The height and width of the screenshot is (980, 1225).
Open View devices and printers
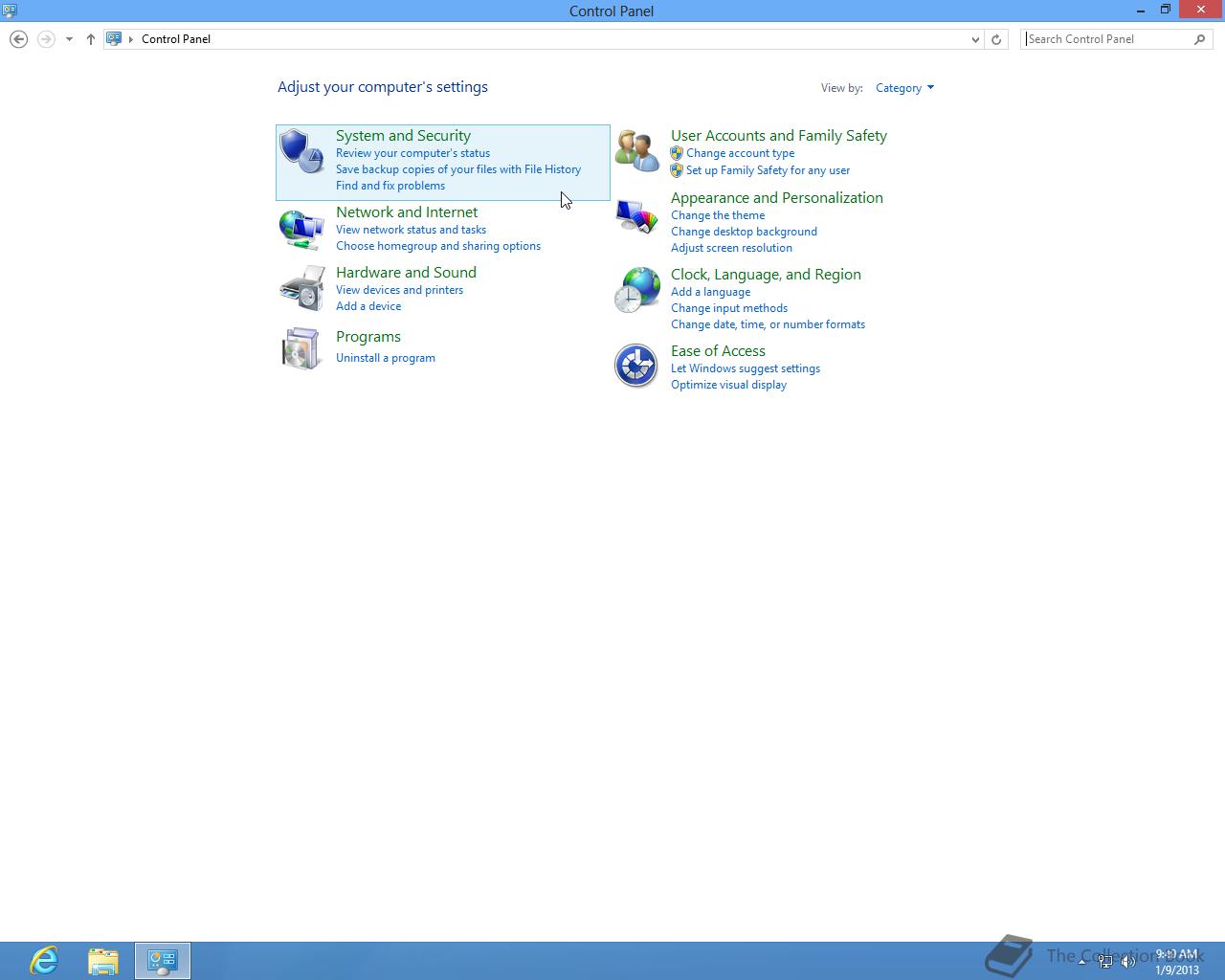pyautogui.click(x=399, y=290)
